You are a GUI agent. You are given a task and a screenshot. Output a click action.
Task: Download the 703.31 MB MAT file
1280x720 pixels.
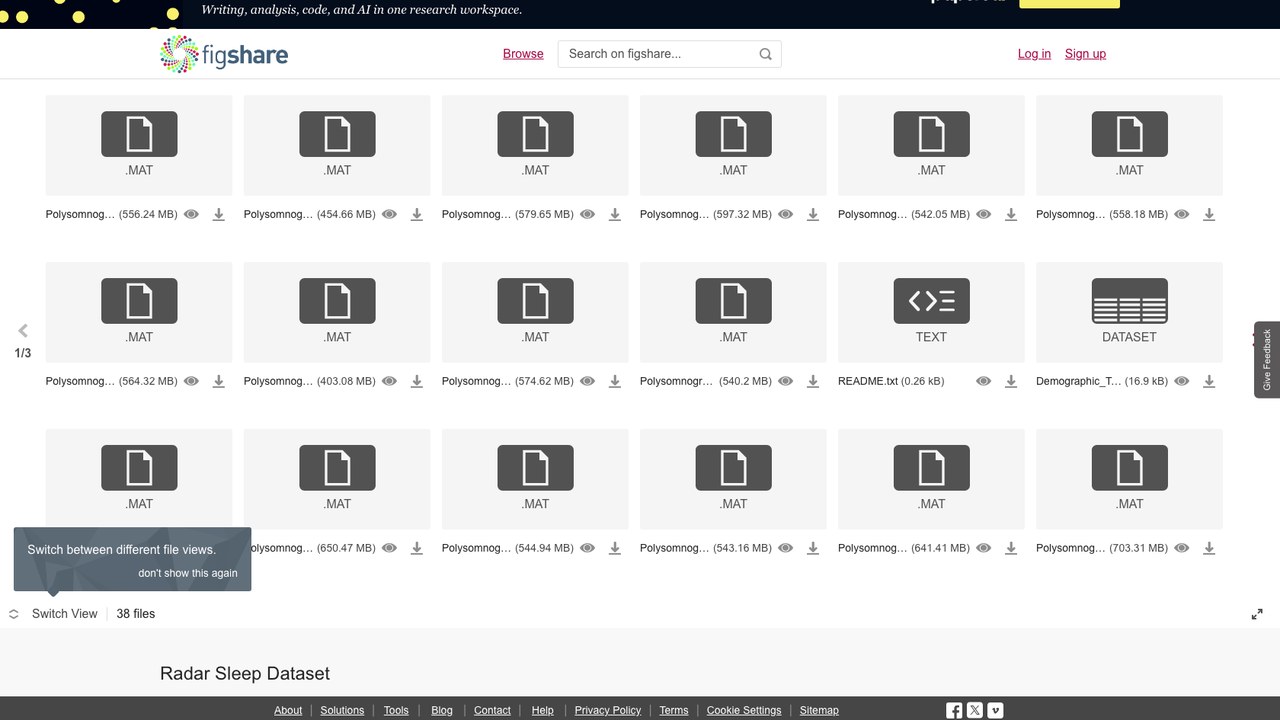pyautogui.click(x=1209, y=548)
